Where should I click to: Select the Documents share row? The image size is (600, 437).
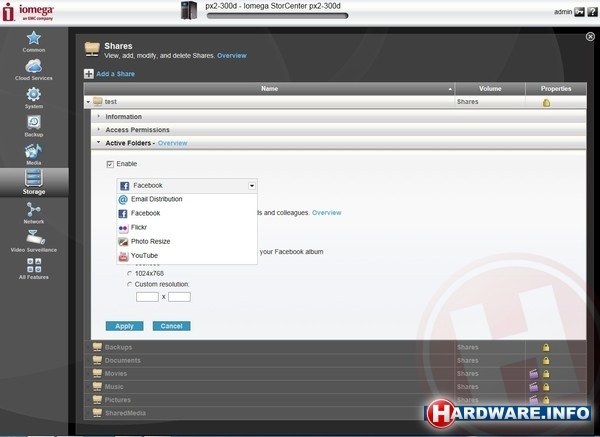[335, 360]
